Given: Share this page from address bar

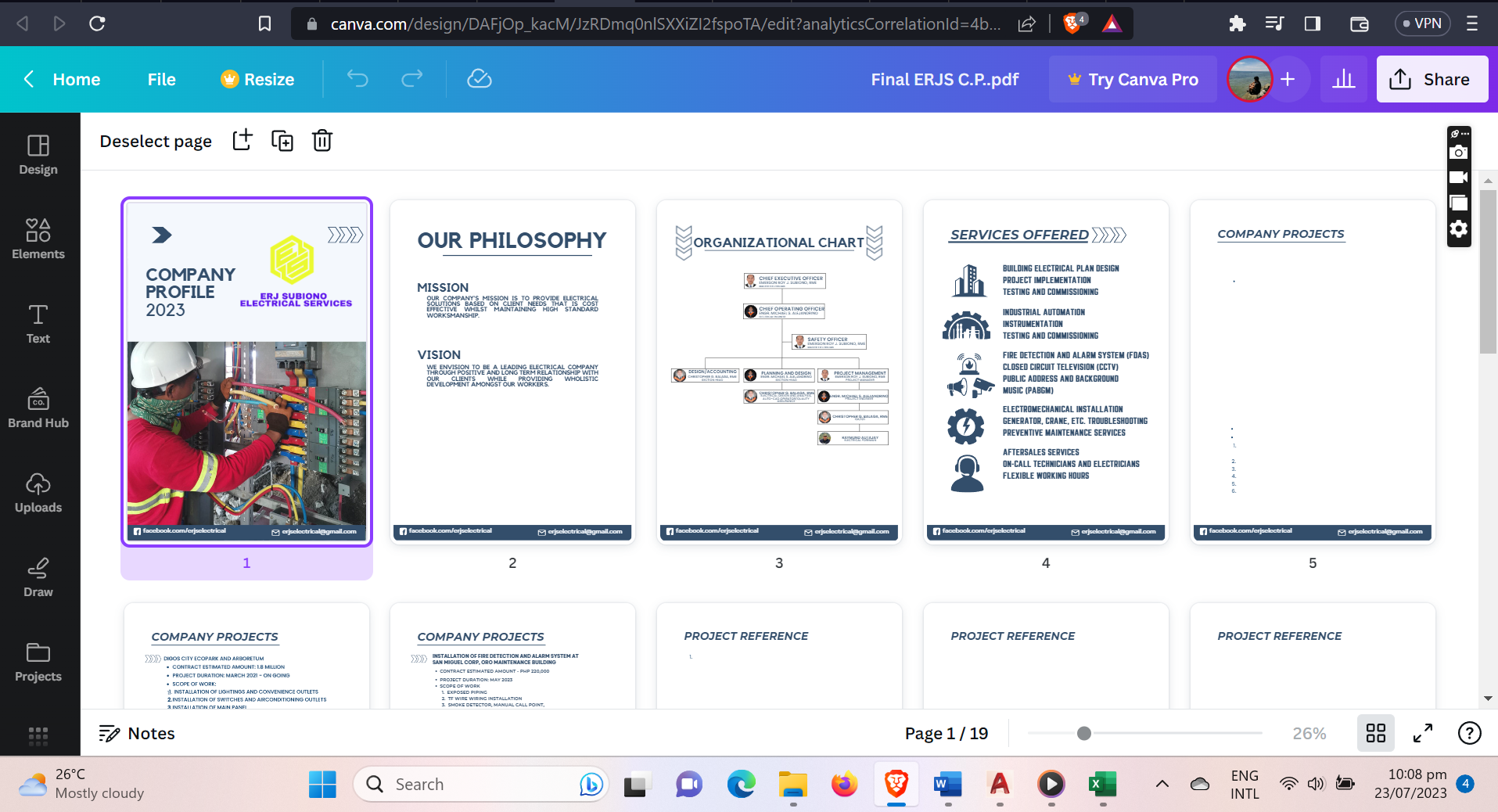Looking at the screenshot, I should click(x=1026, y=23).
